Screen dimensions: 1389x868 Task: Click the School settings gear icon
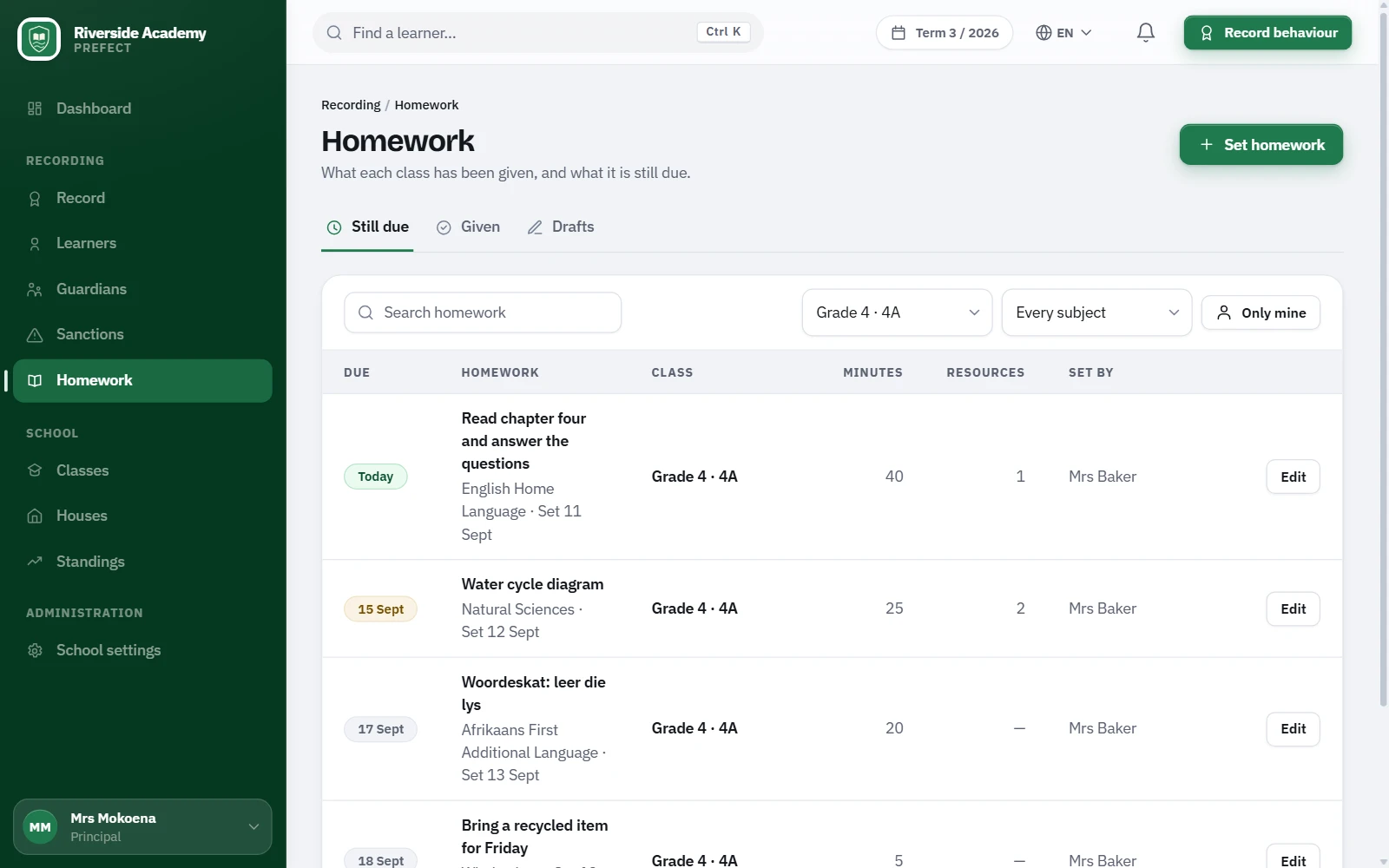pos(35,650)
